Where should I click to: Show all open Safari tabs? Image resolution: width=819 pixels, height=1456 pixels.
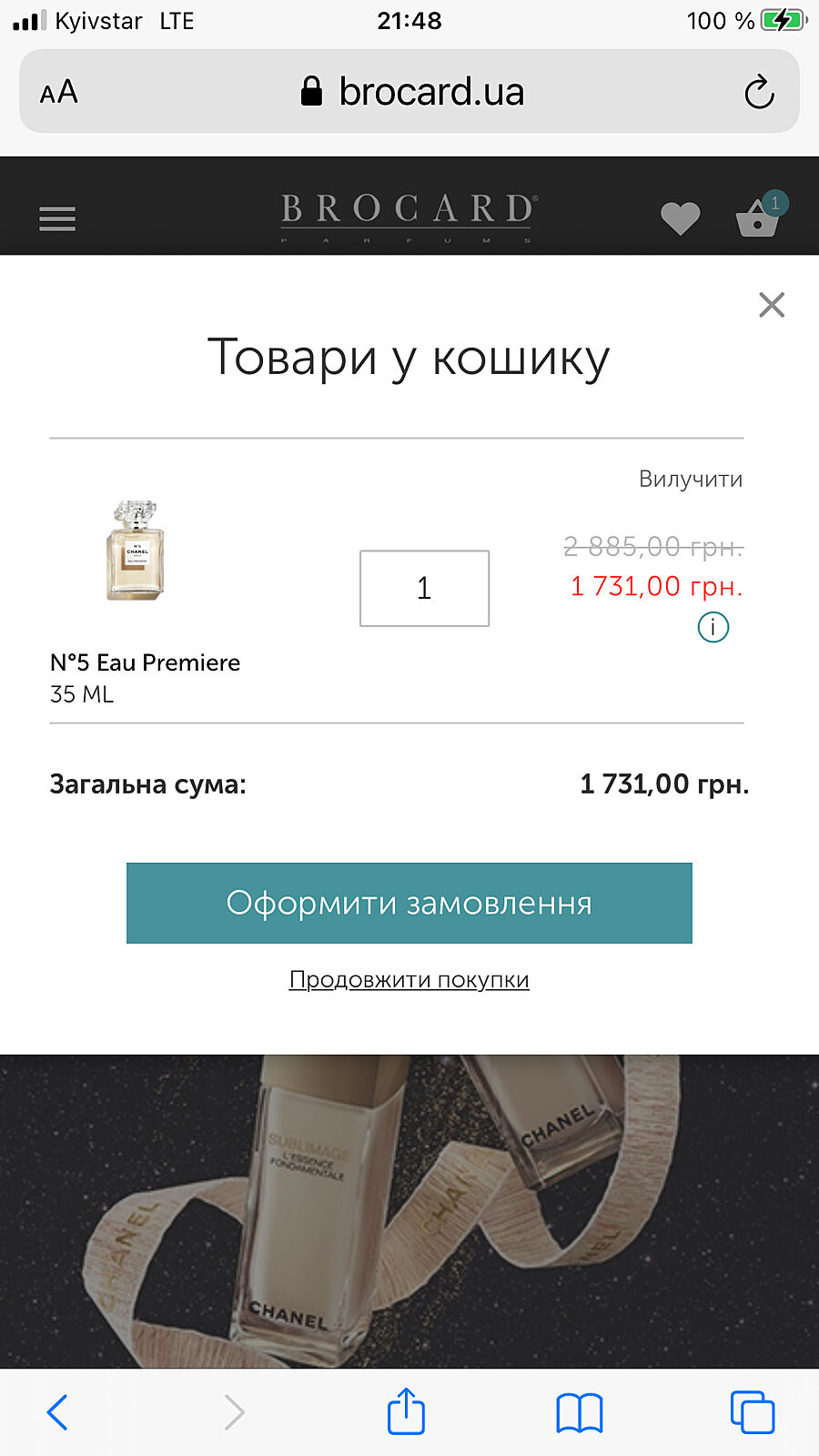pyautogui.click(x=752, y=1412)
